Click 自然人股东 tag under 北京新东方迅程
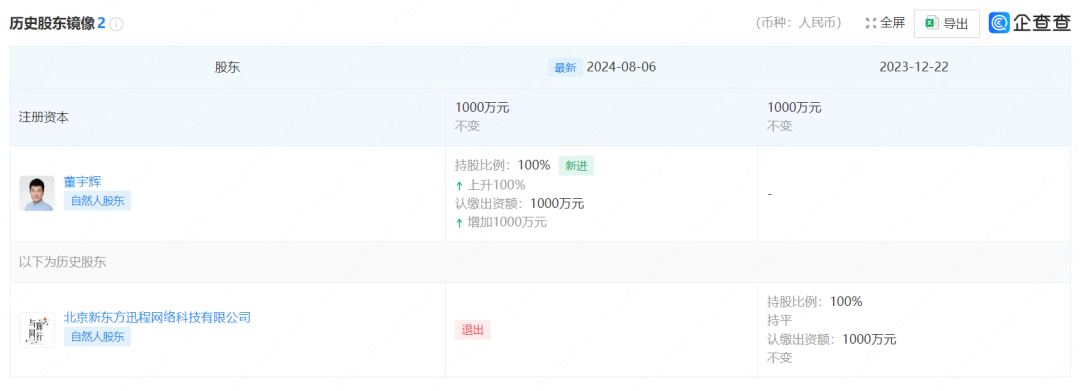Screen dimensions: 1080x391 (97, 337)
